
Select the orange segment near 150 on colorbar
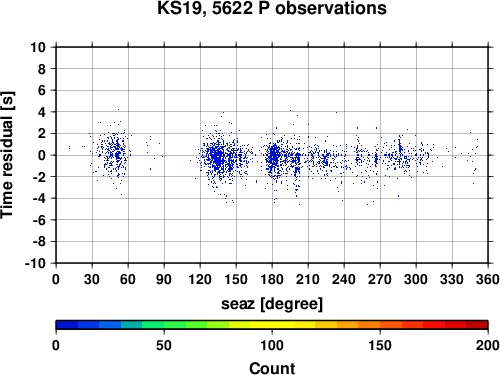click(380, 325)
